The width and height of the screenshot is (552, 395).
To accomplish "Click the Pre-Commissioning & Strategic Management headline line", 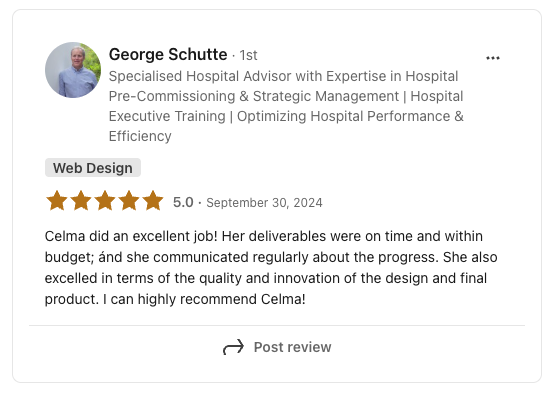I will click(286, 96).
